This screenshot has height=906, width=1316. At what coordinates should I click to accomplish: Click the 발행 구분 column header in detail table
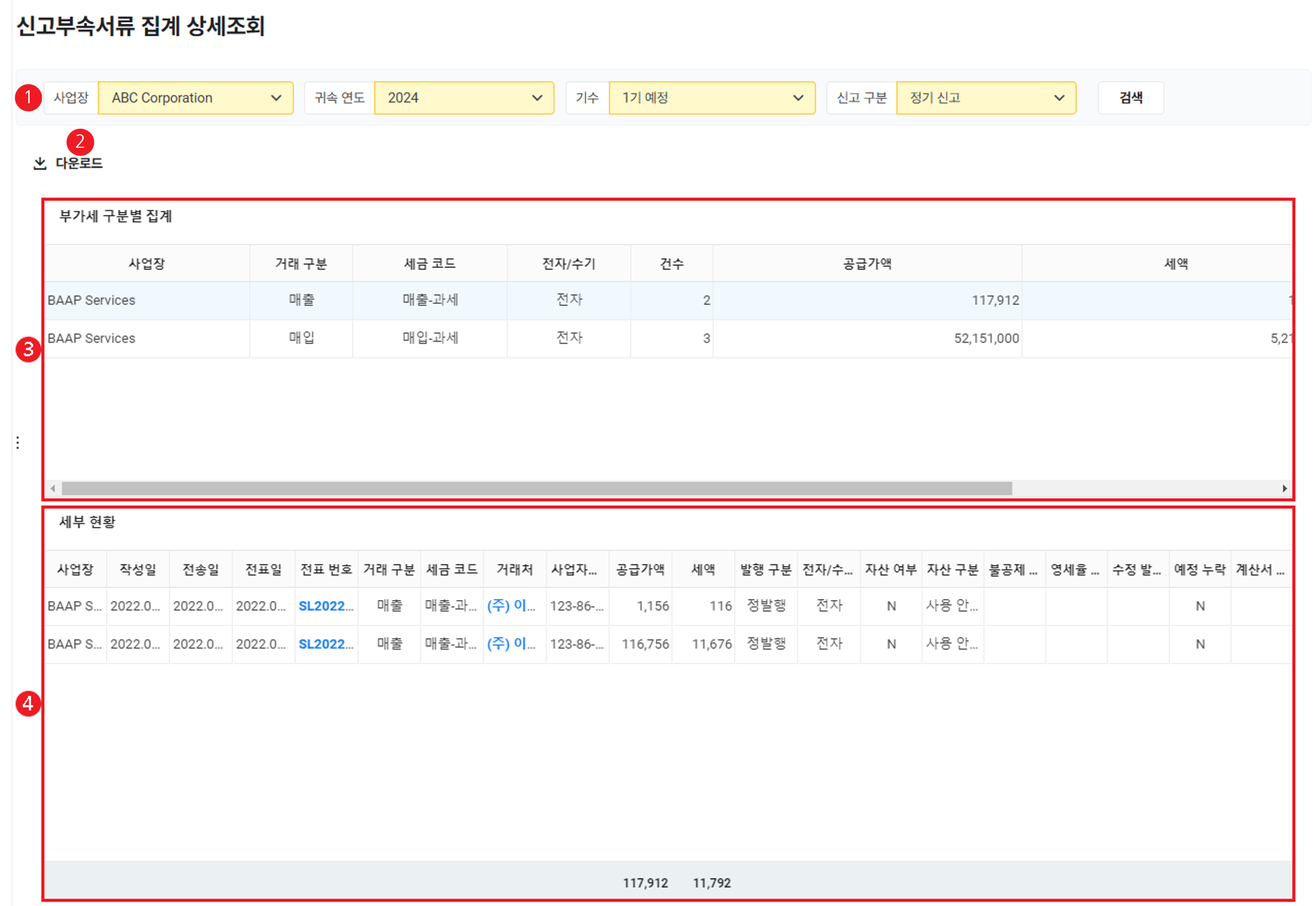pyautogui.click(x=765, y=569)
